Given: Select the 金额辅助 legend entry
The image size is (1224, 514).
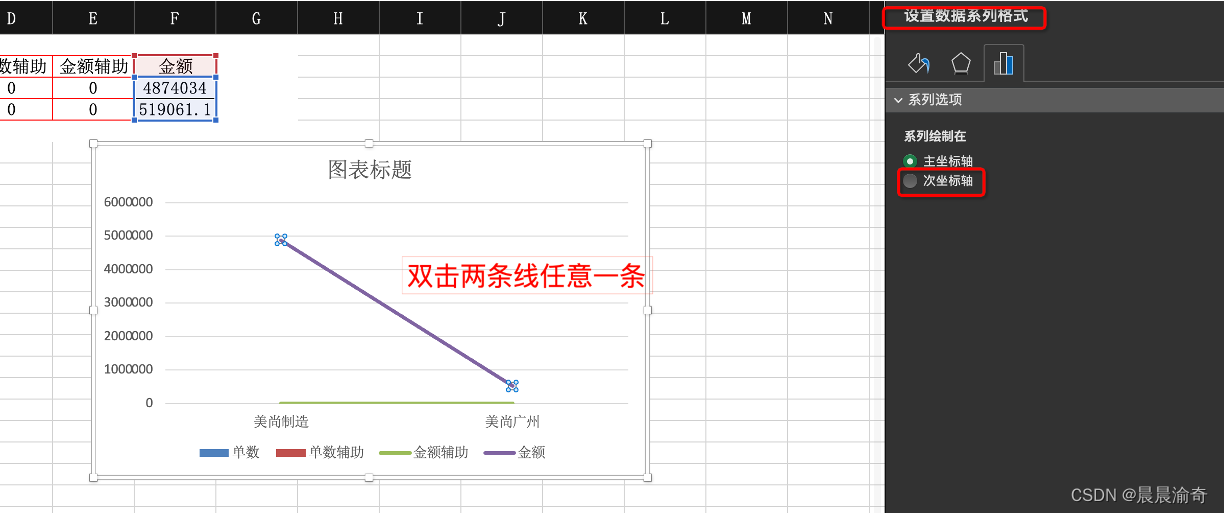Looking at the screenshot, I should [x=425, y=452].
